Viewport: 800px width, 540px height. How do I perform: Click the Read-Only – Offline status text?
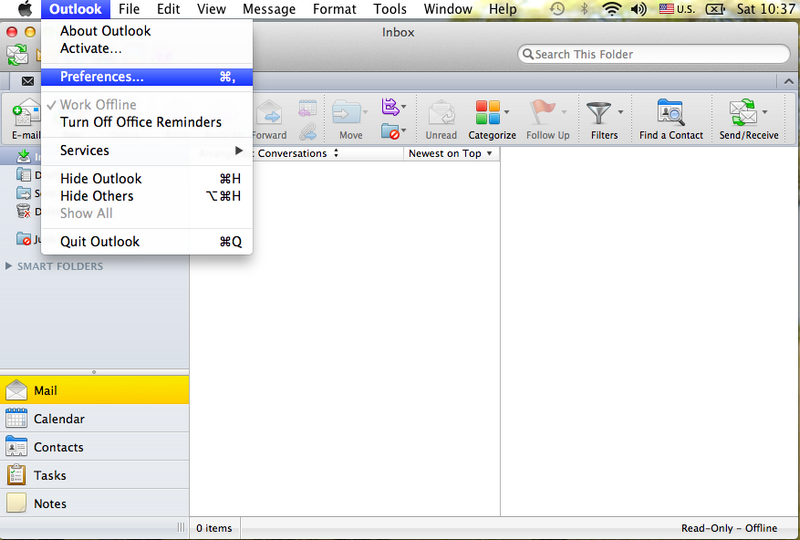point(729,528)
